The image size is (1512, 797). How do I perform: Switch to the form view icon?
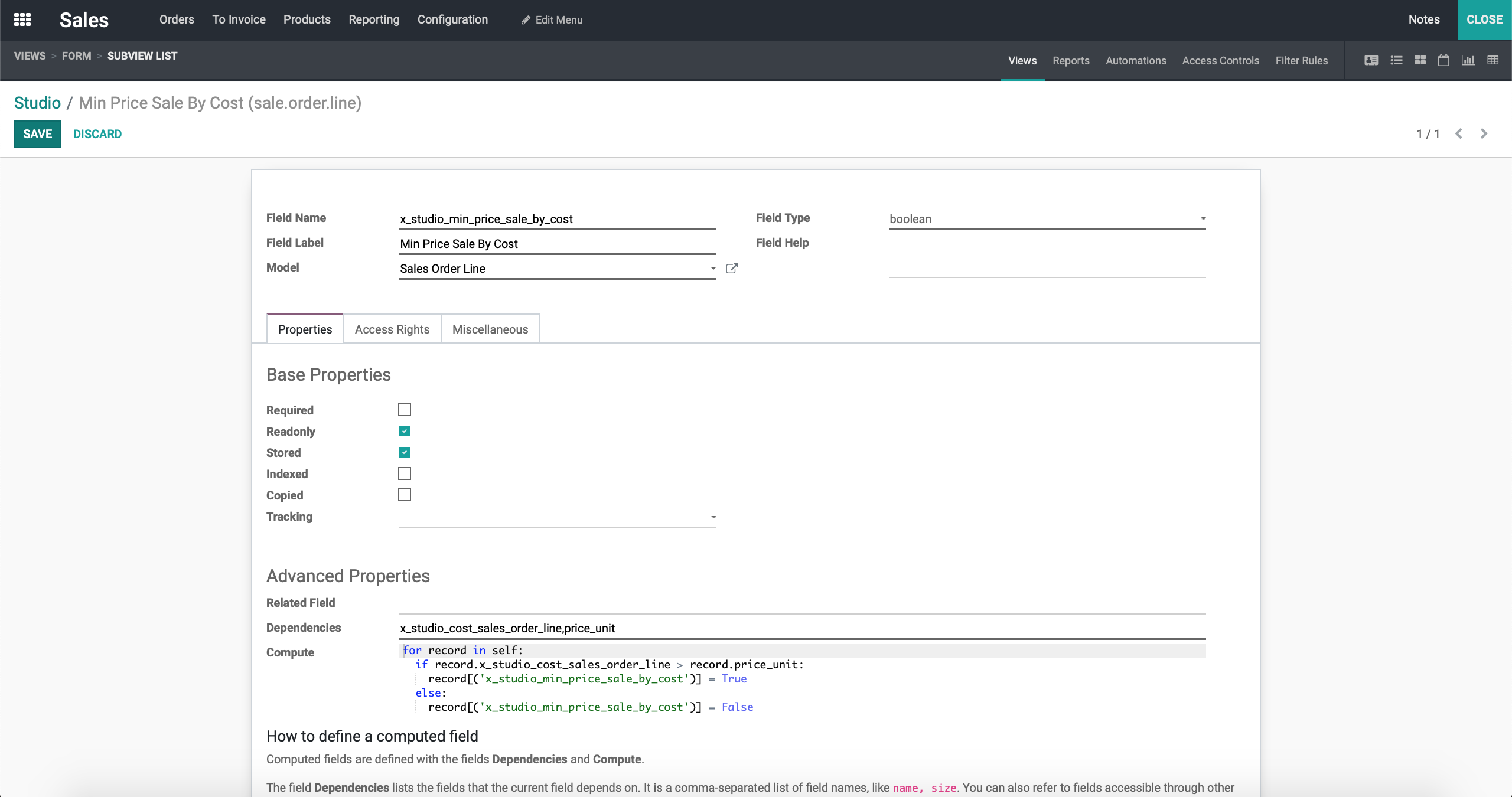pyautogui.click(x=1371, y=60)
